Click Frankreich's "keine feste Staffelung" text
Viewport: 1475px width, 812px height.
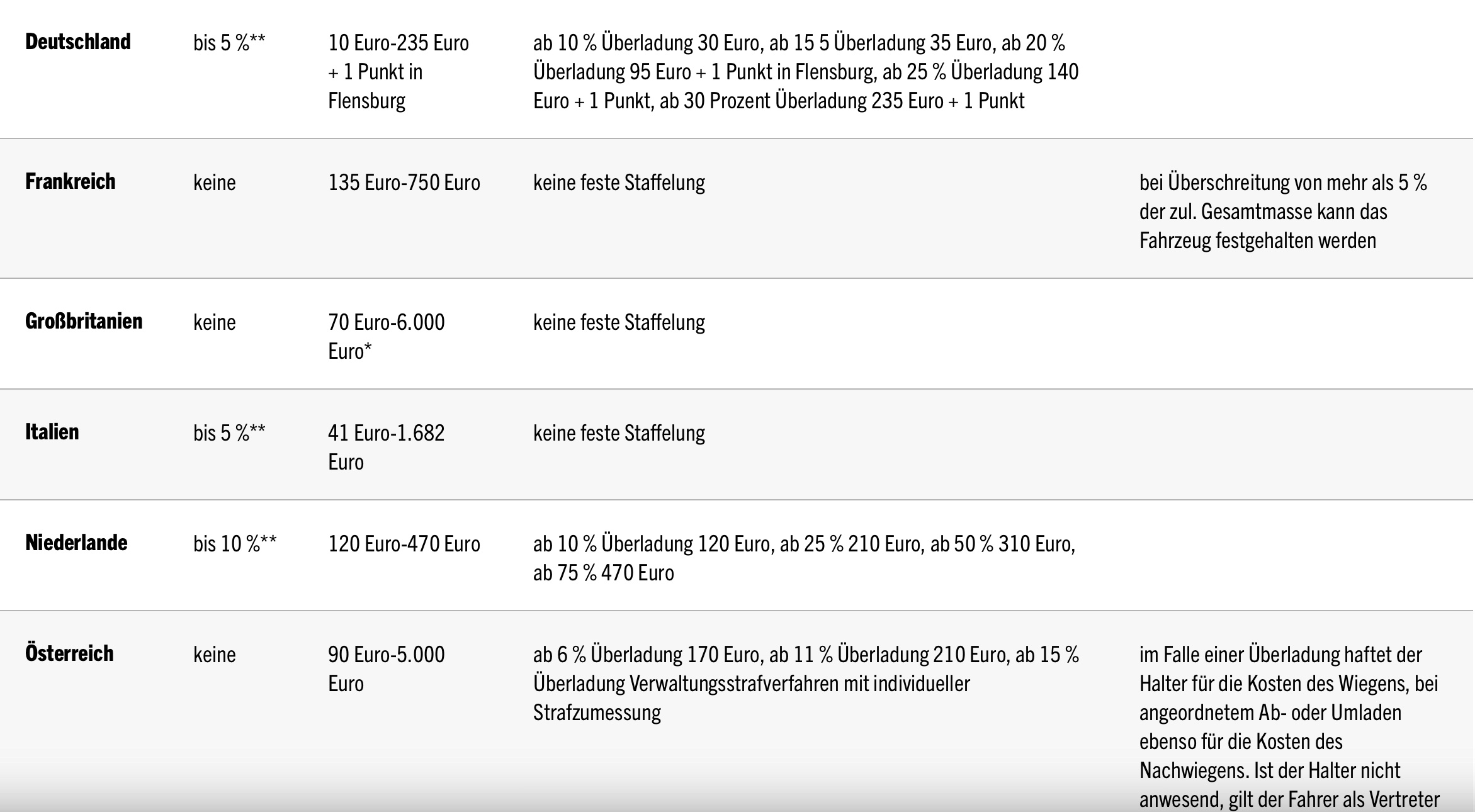click(x=619, y=183)
